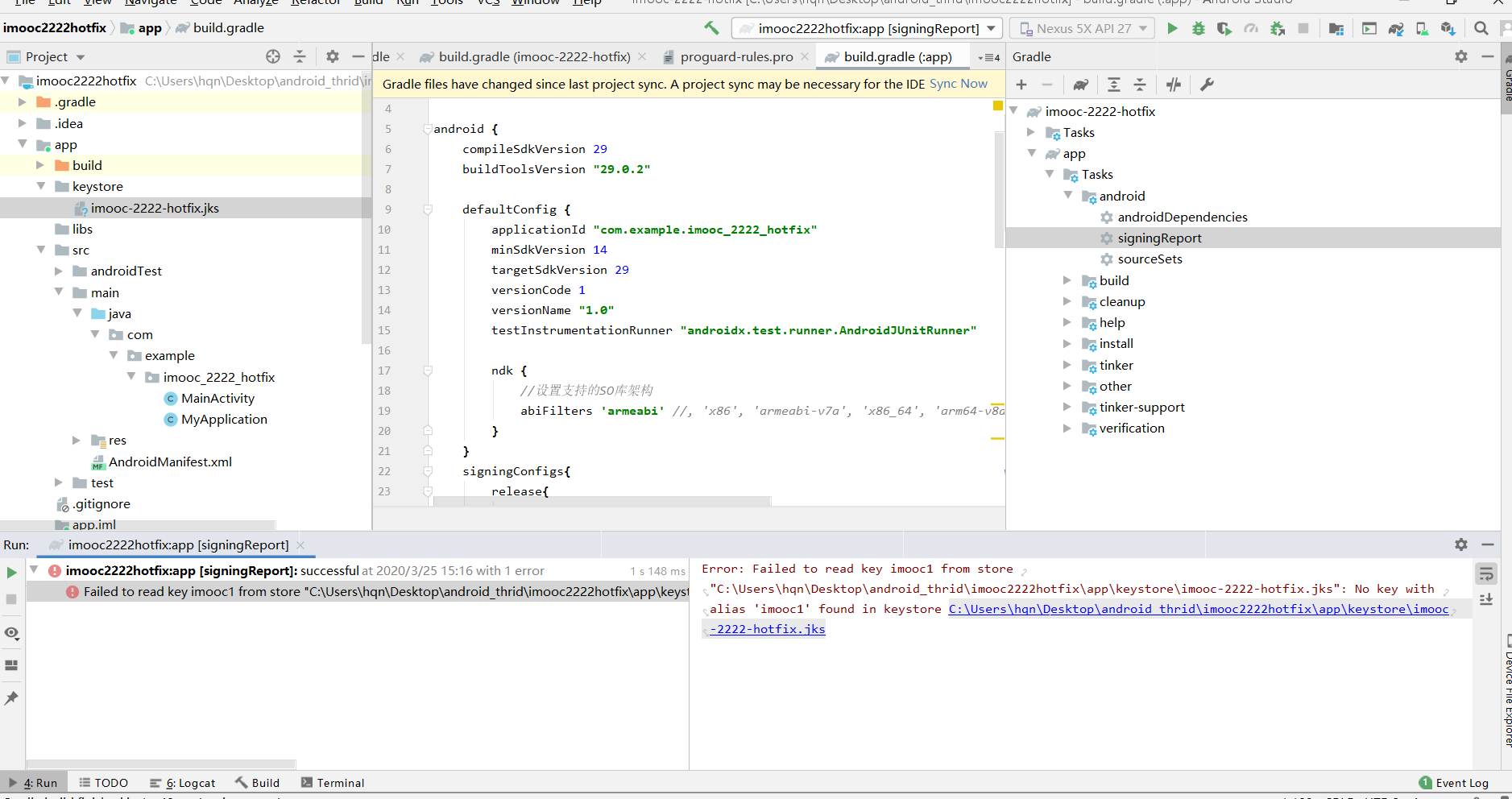The image size is (1512, 799).
Task: Select the 'Failed to read key' error row
Action: pos(358,591)
